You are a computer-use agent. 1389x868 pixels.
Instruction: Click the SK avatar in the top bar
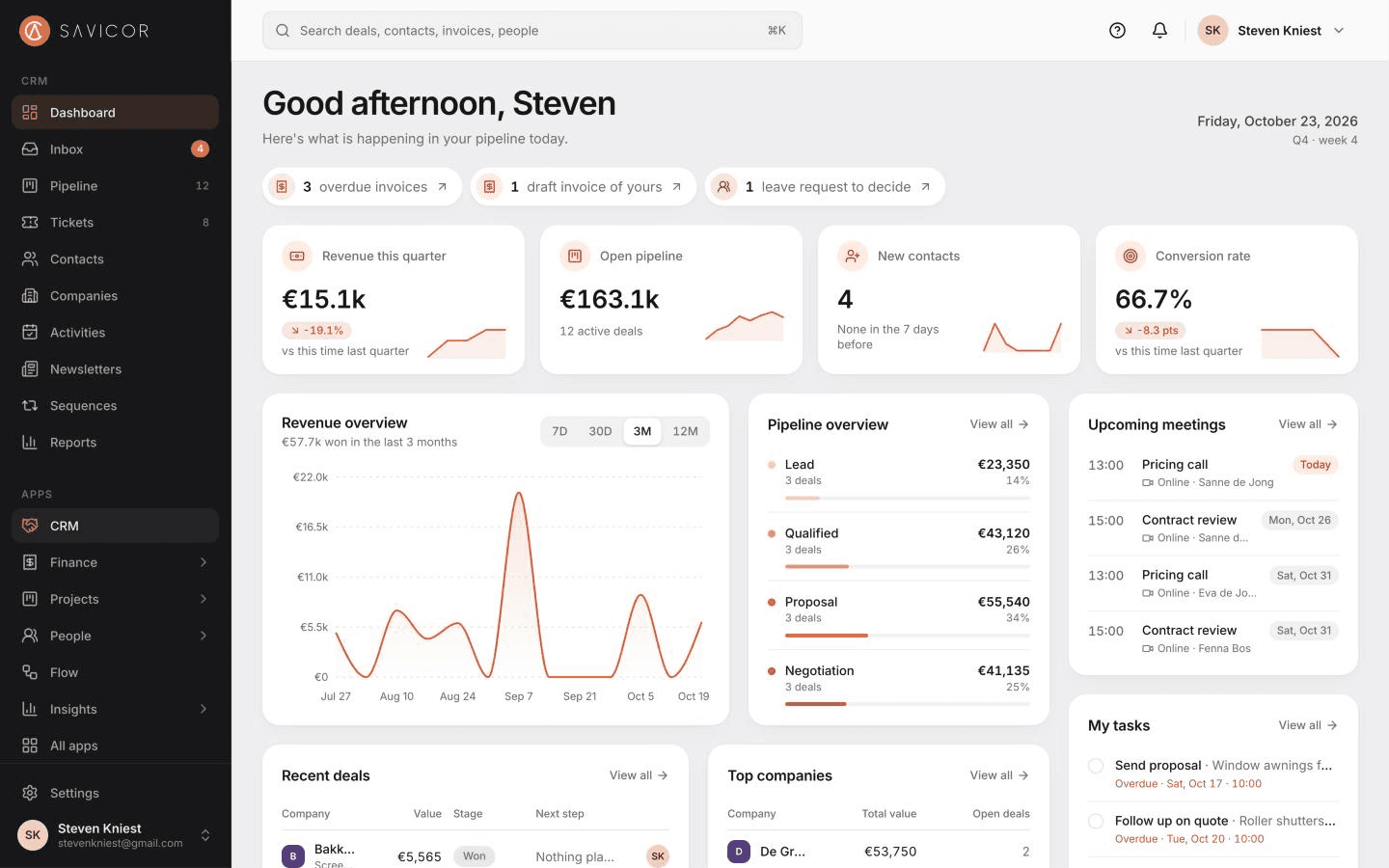pos(1212,31)
